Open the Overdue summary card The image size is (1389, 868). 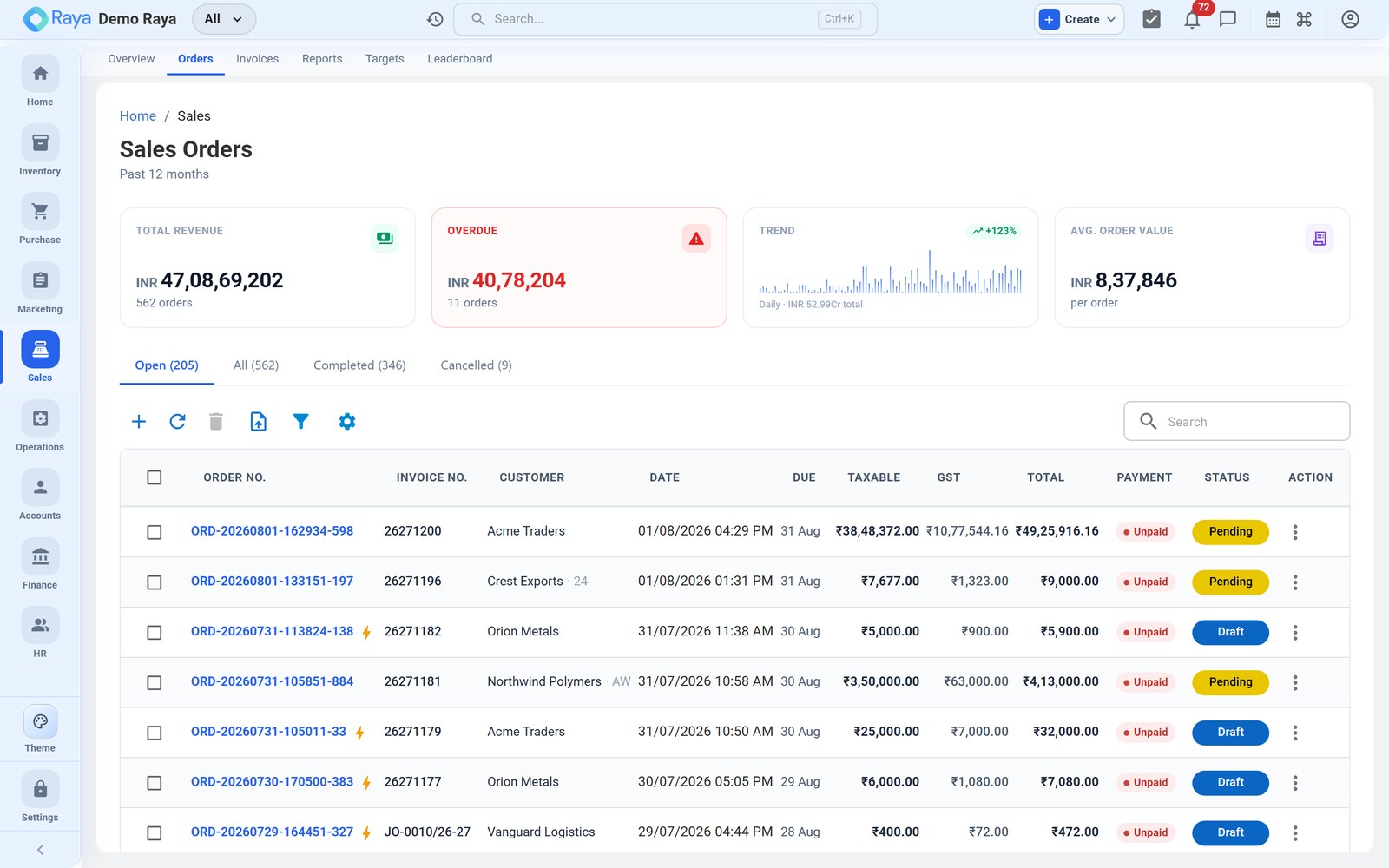point(579,267)
